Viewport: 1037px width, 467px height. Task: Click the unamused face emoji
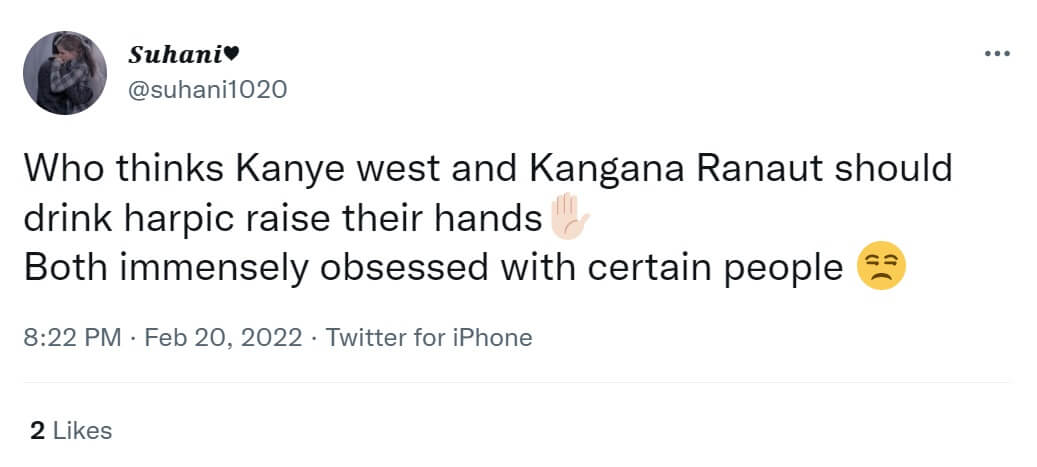click(880, 265)
